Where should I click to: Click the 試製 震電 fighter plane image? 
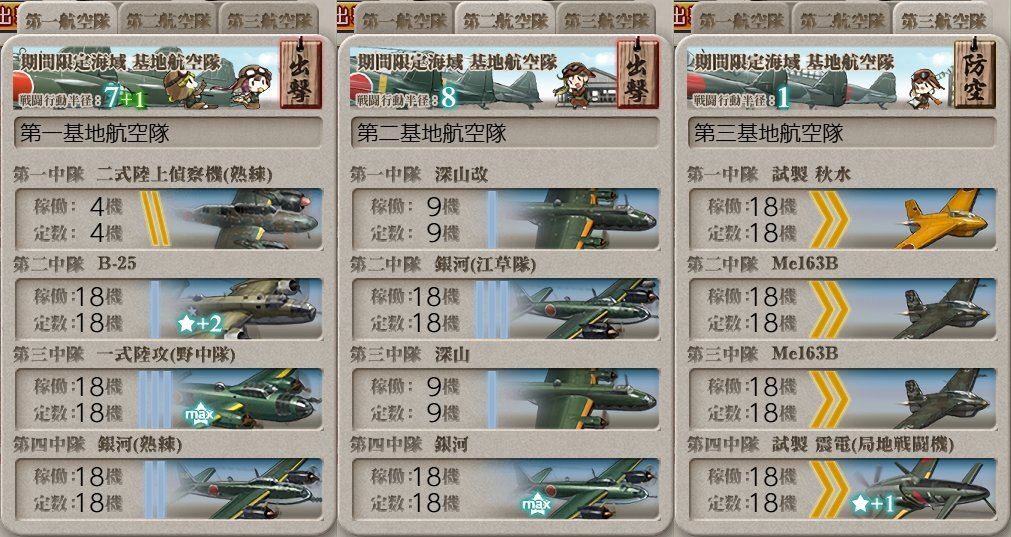[x=925, y=489]
